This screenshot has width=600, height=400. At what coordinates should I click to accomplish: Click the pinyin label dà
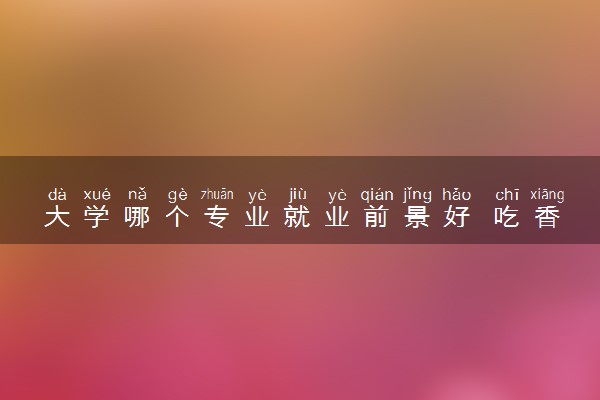(x=57, y=194)
